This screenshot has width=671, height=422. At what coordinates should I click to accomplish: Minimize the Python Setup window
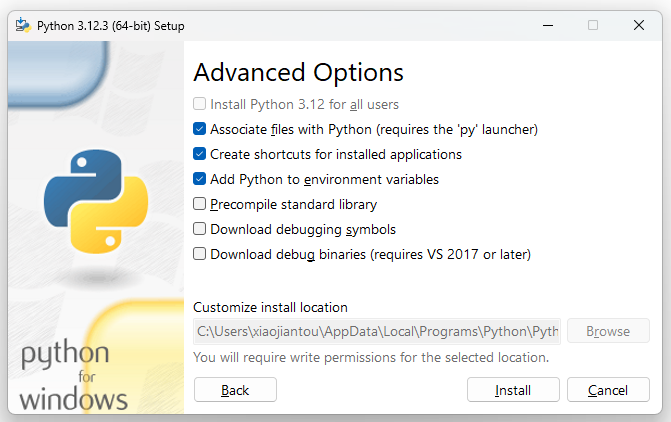pos(546,25)
